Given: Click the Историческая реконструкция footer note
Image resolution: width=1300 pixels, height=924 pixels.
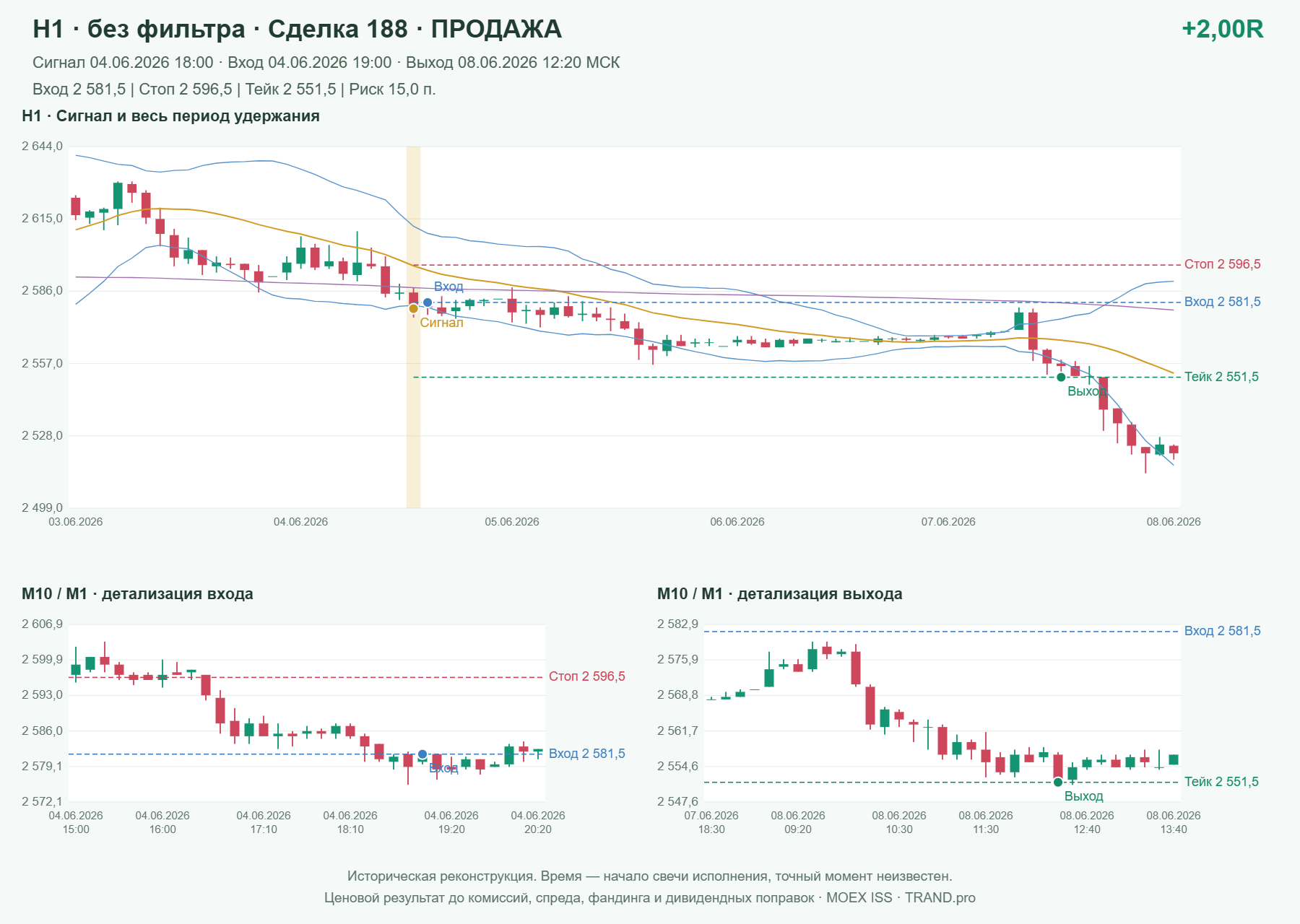Looking at the screenshot, I should coord(650,876).
